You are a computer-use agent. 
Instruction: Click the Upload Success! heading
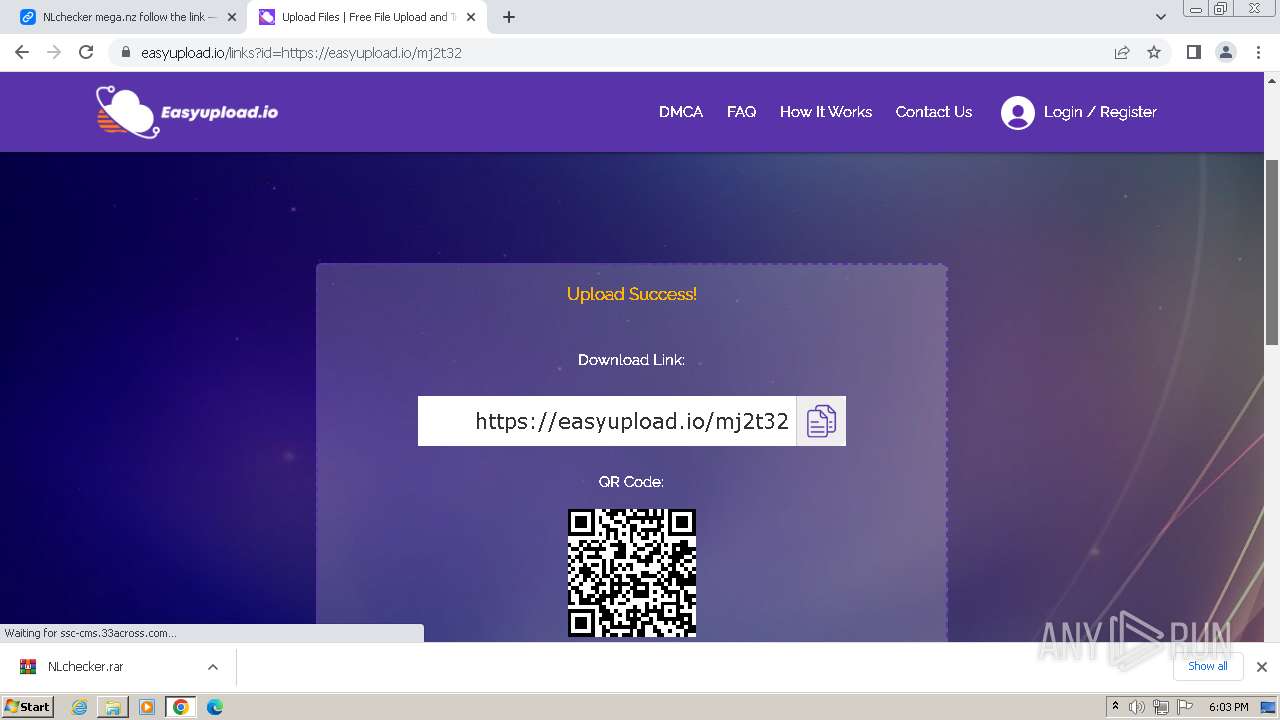click(x=632, y=294)
